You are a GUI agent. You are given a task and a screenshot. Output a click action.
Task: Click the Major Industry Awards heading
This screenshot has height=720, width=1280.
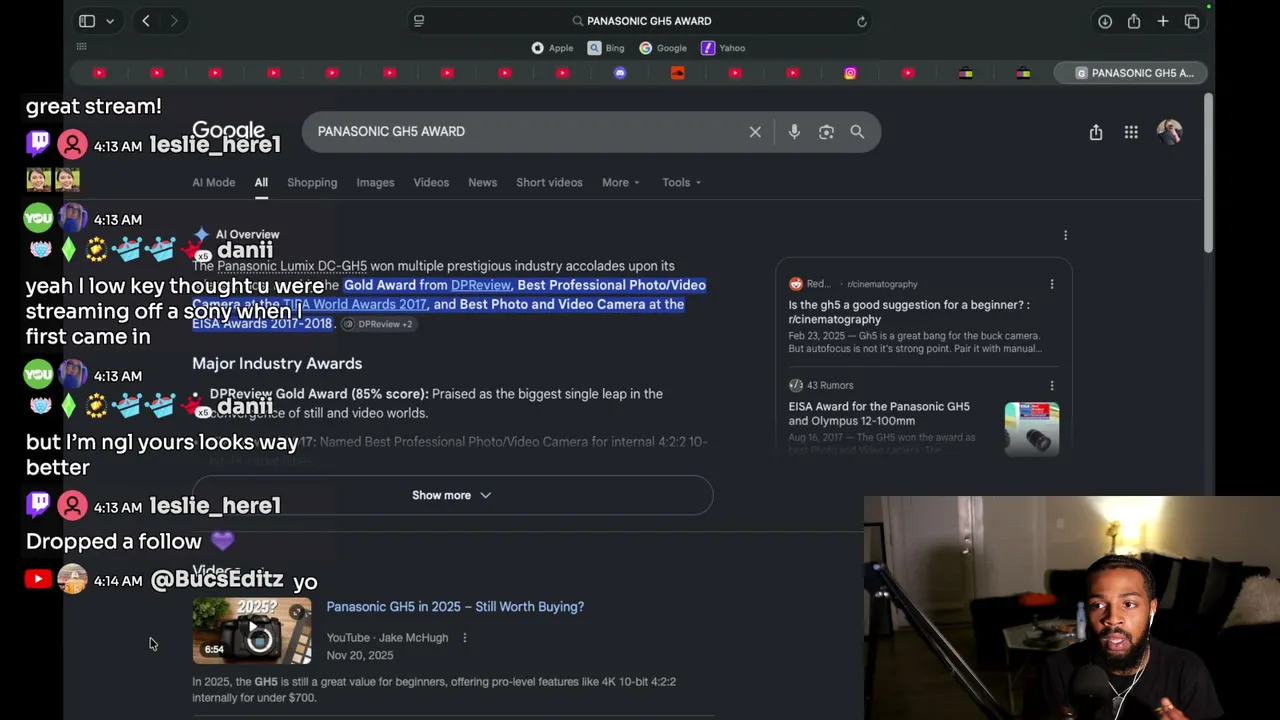point(277,364)
